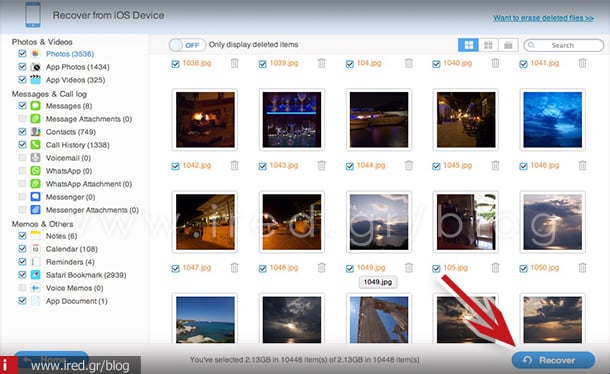Toggle Only display deleted items switch
This screenshot has width=610, height=374.
coord(188,45)
